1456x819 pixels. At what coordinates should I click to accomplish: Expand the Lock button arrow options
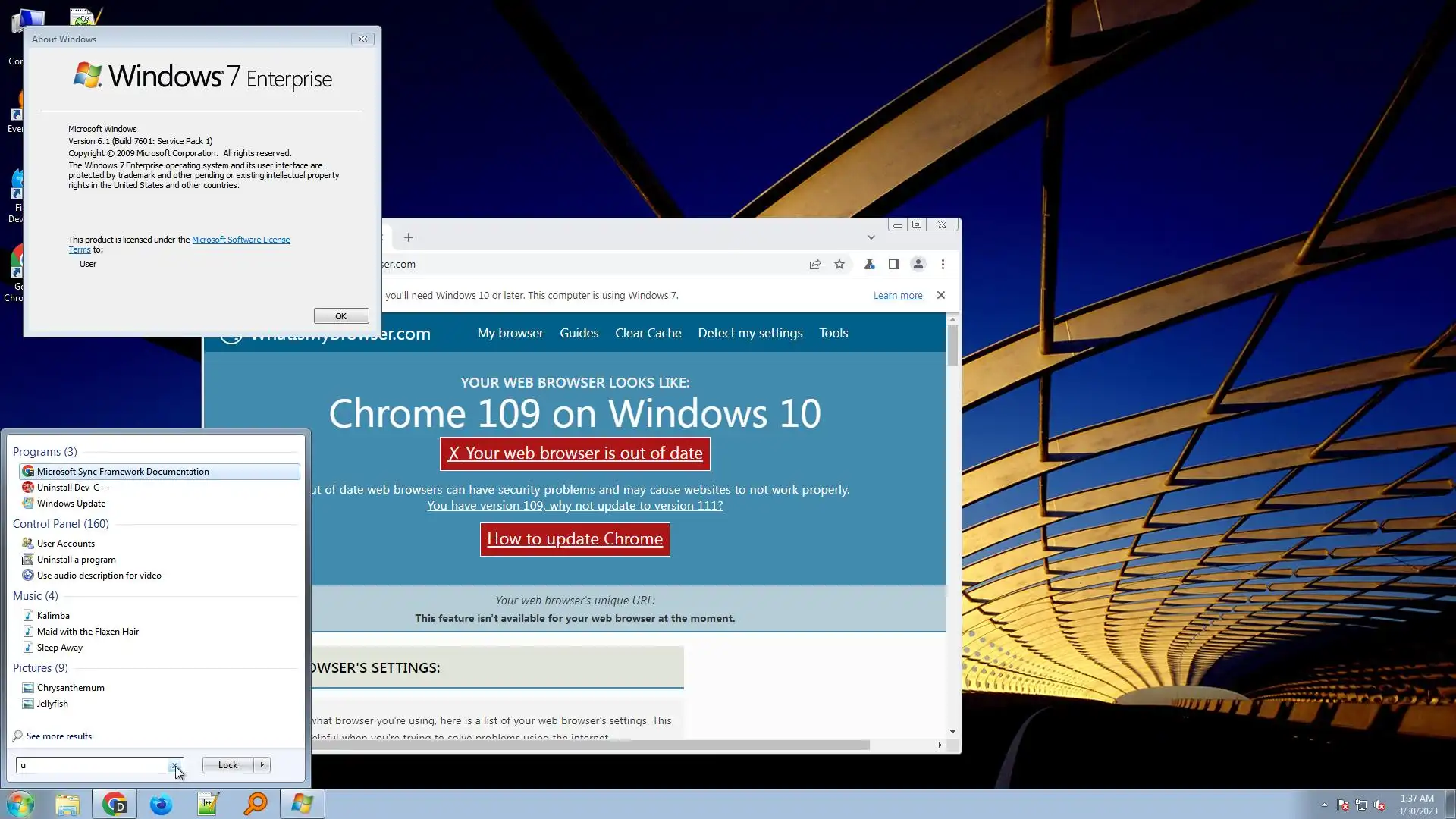262,765
